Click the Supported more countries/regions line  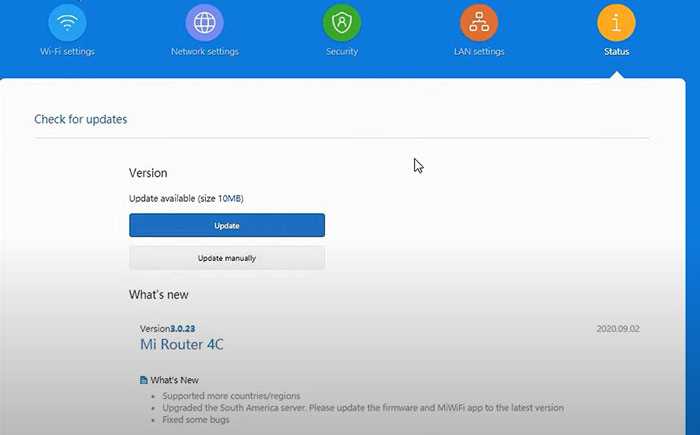[231, 396]
